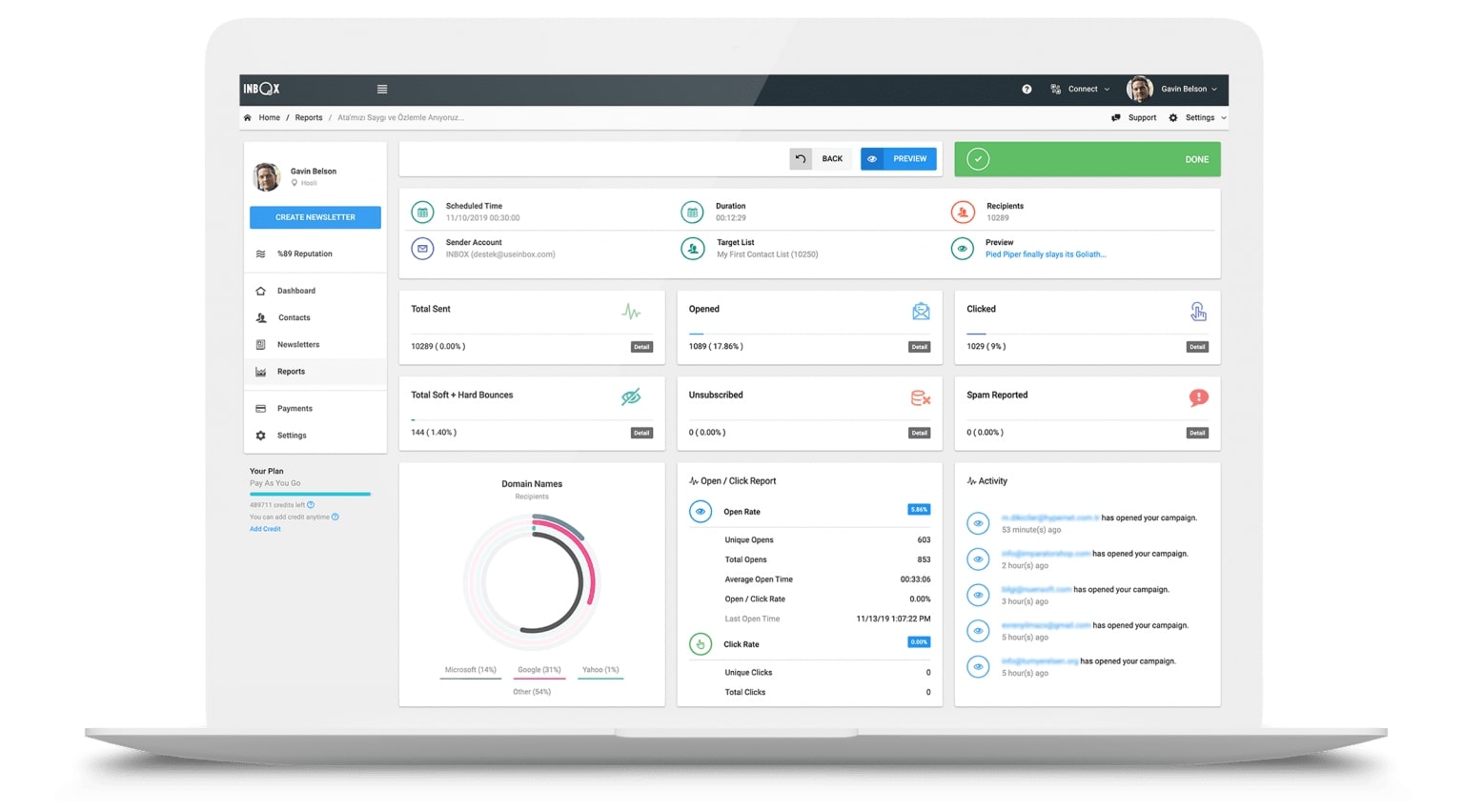Go to Home breadcrumb
1464x812 pixels.
[270, 118]
